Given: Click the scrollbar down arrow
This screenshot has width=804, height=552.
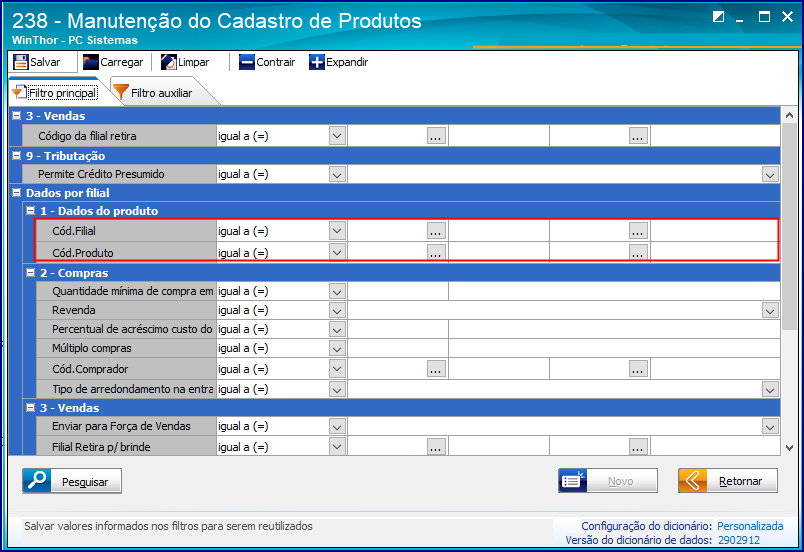Looking at the screenshot, I should point(789,448).
